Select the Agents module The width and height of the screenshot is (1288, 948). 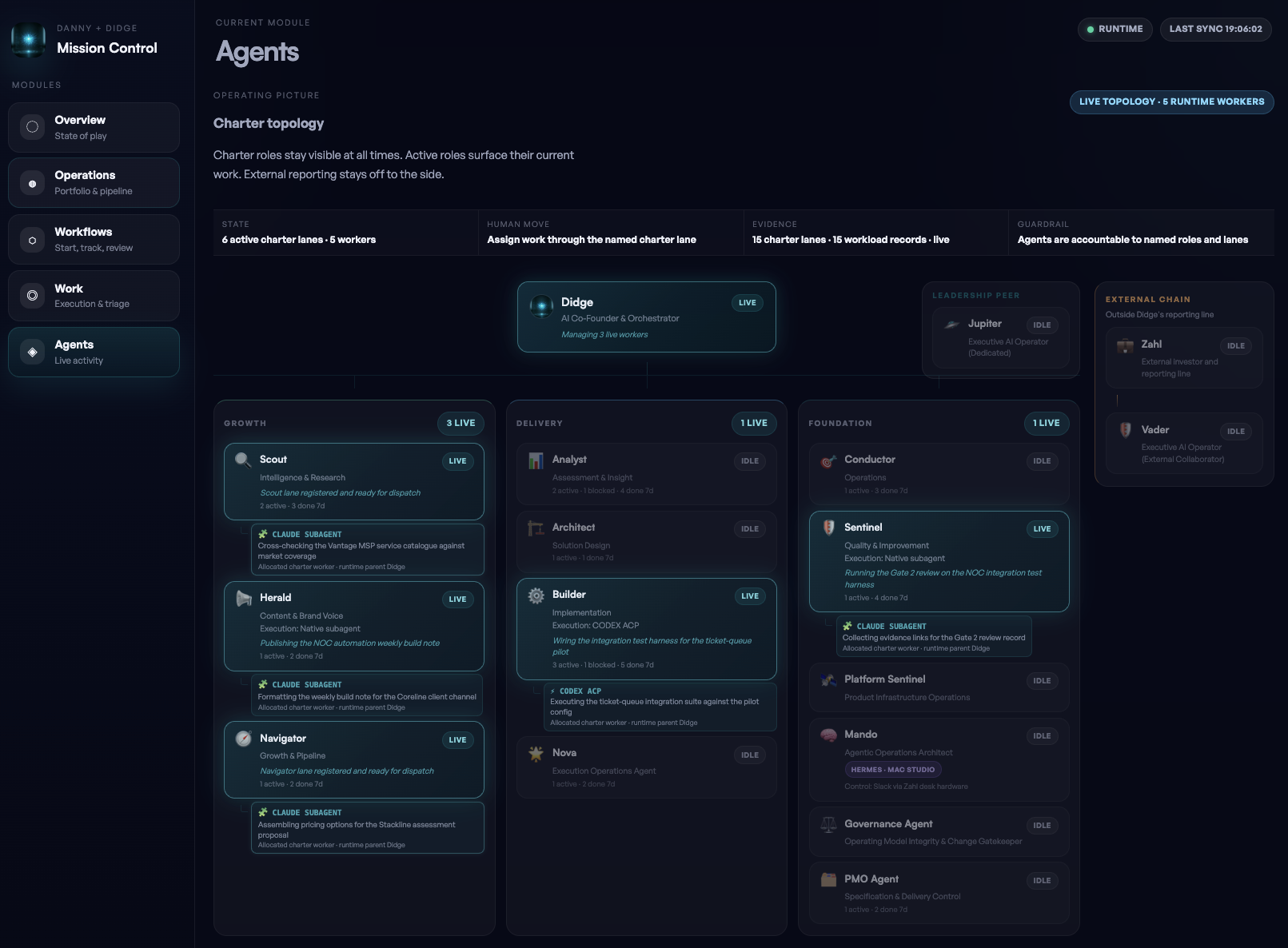point(94,352)
